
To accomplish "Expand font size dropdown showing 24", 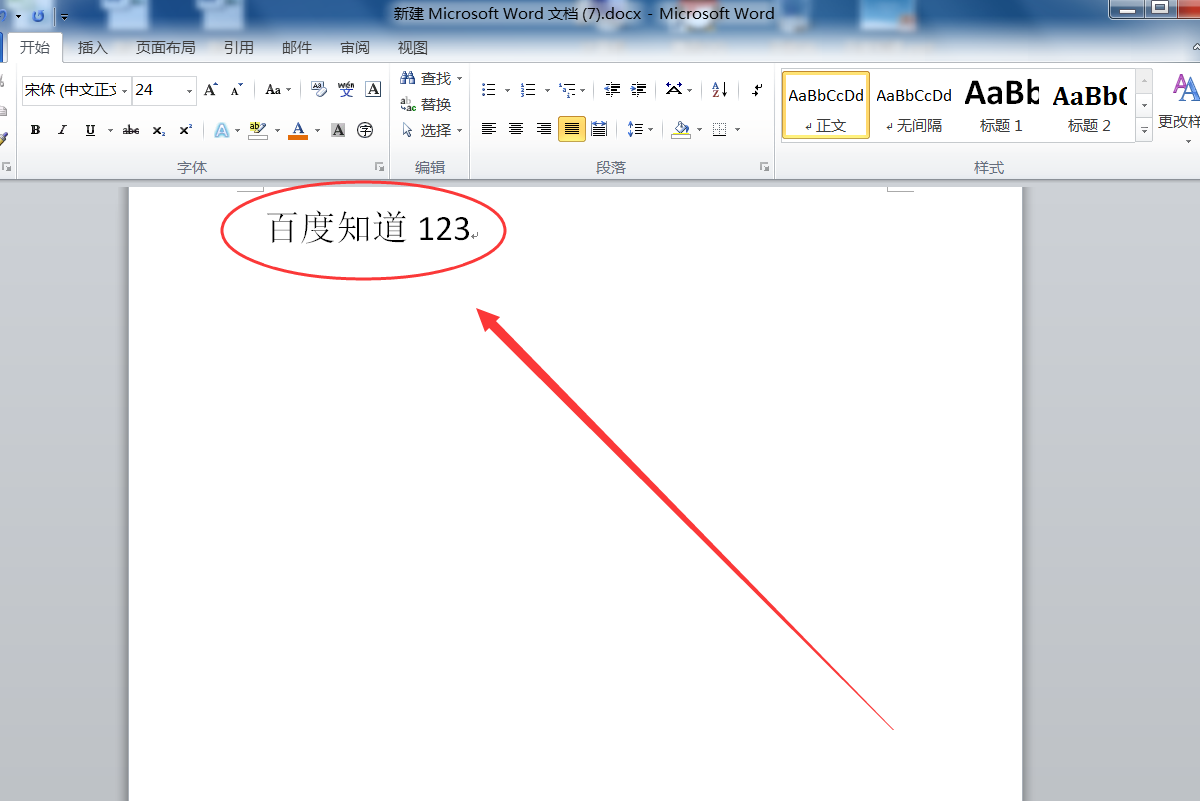I will pyautogui.click(x=190, y=91).
